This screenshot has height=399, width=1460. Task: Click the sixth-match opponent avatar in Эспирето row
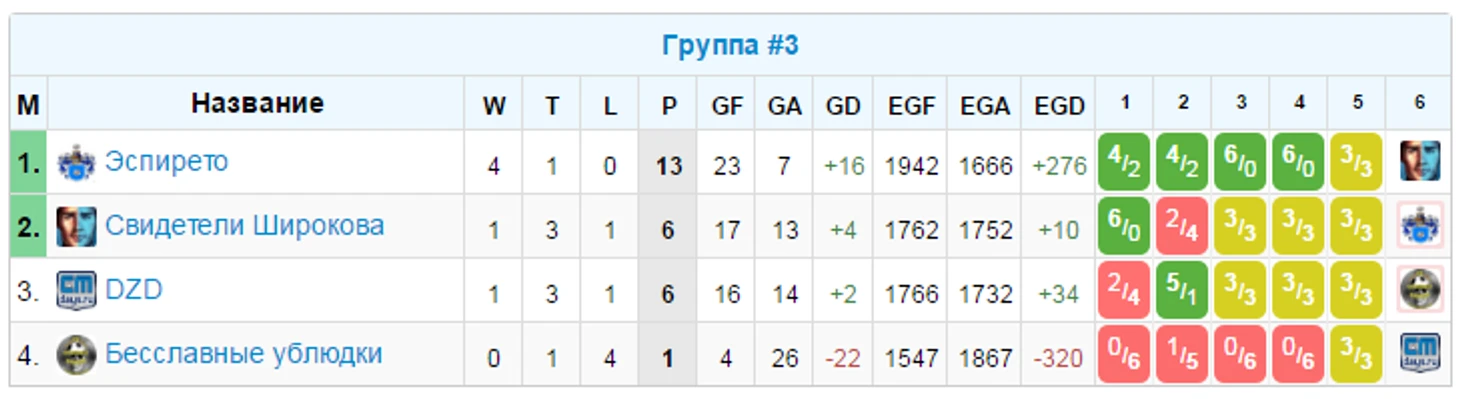[1420, 162]
